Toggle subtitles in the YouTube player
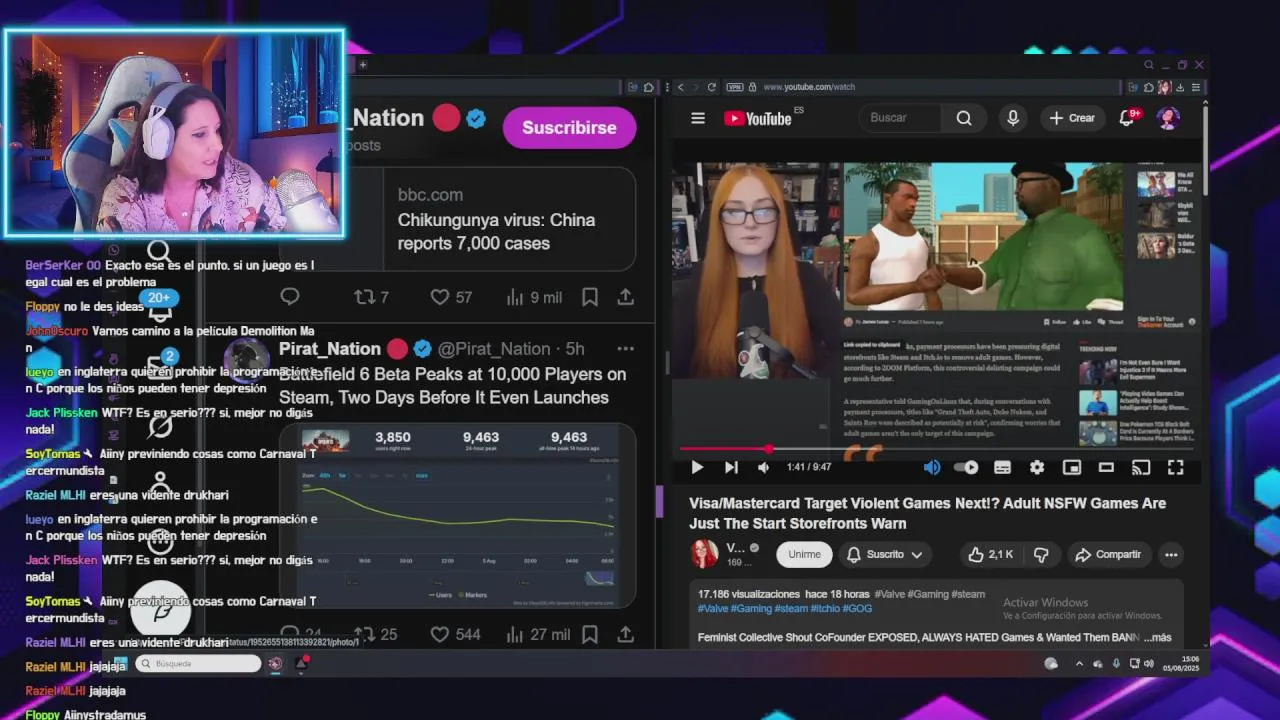1280x720 pixels. point(1002,467)
